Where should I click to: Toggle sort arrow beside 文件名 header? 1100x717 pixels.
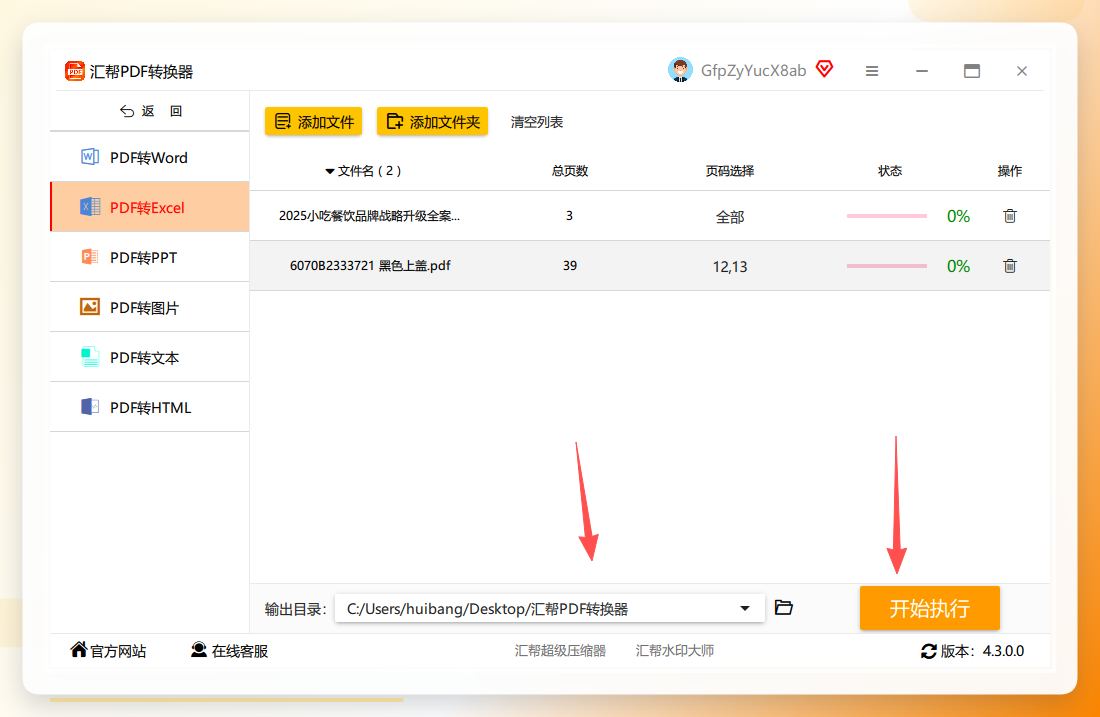(x=330, y=171)
